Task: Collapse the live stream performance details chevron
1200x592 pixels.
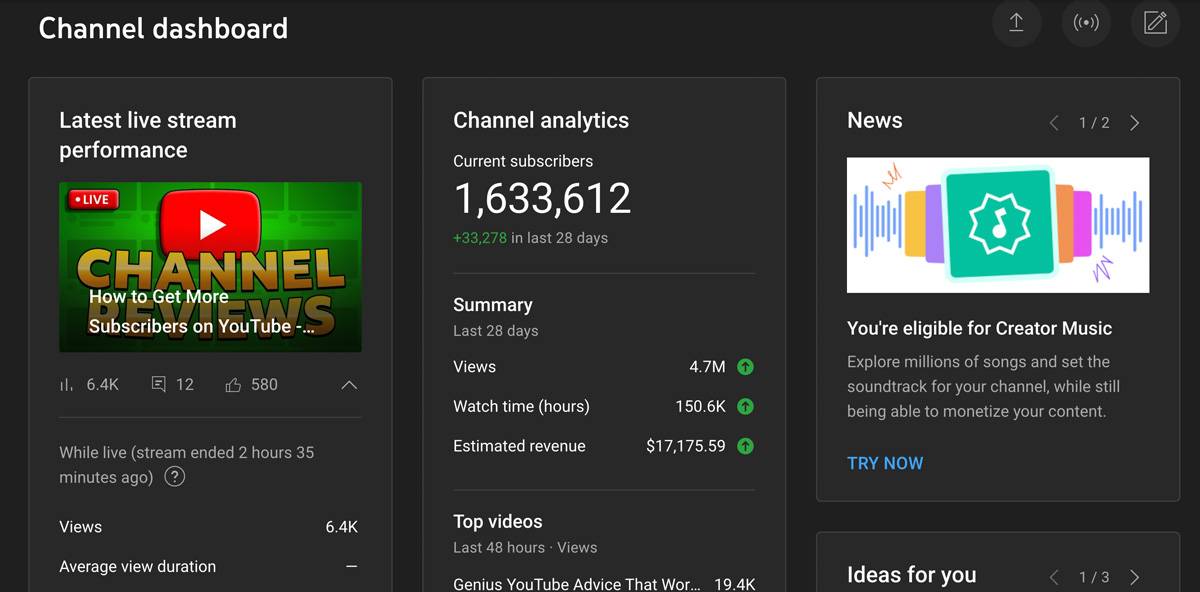Action: click(349, 385)
